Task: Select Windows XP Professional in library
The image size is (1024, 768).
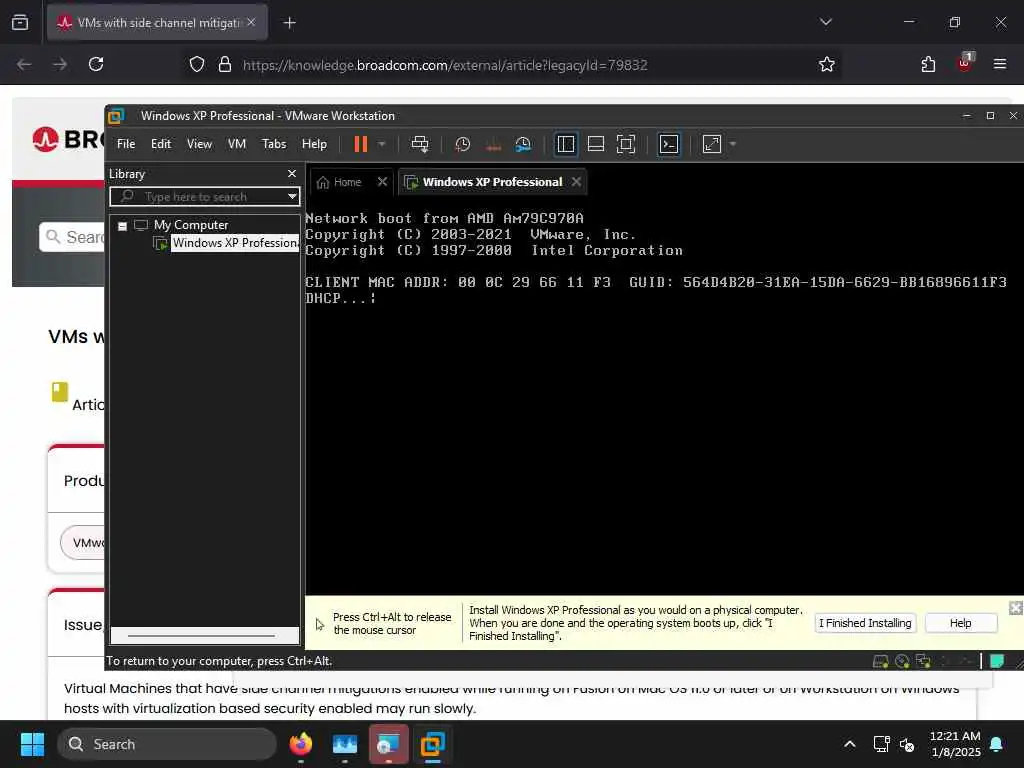Action: [234, 243]
